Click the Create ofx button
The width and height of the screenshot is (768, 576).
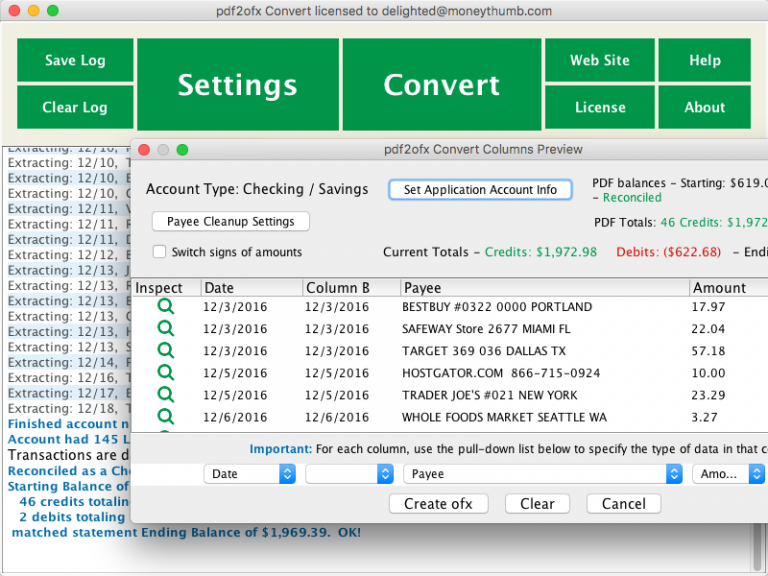coord(438,504)
